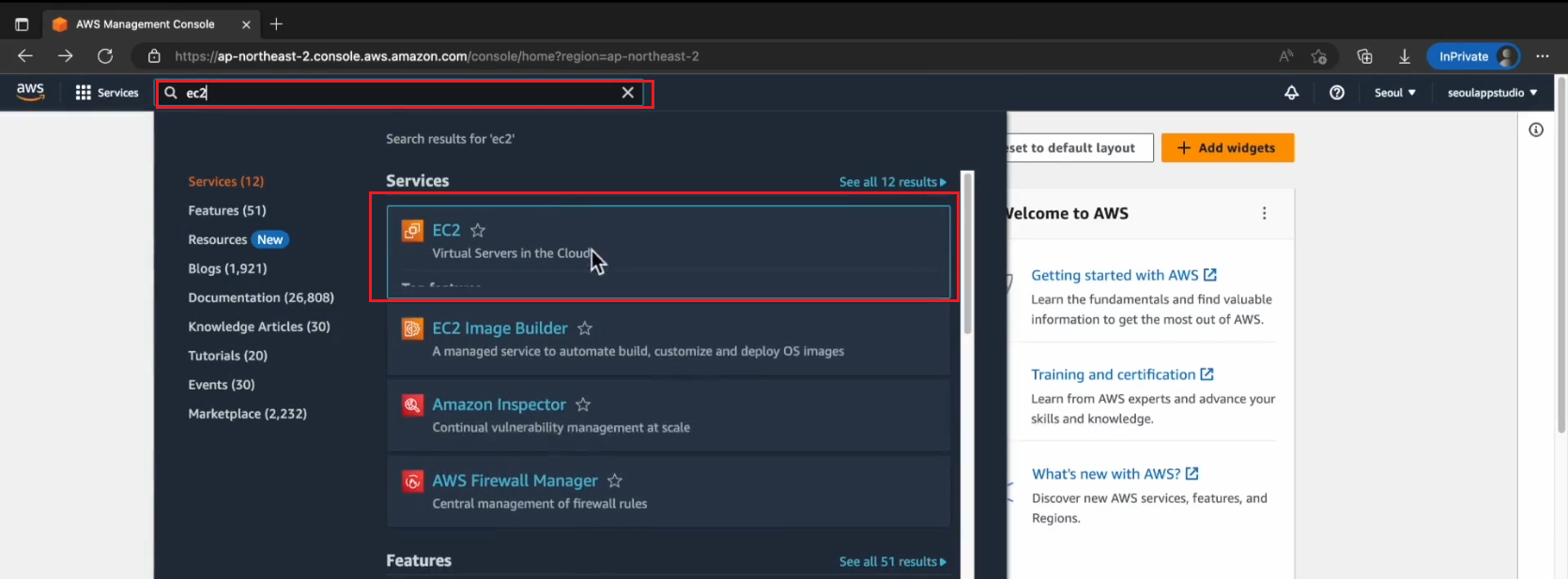Screen dimensions: 1568x579
Task: Open the EC2 service link
Action: coord(446,230)
